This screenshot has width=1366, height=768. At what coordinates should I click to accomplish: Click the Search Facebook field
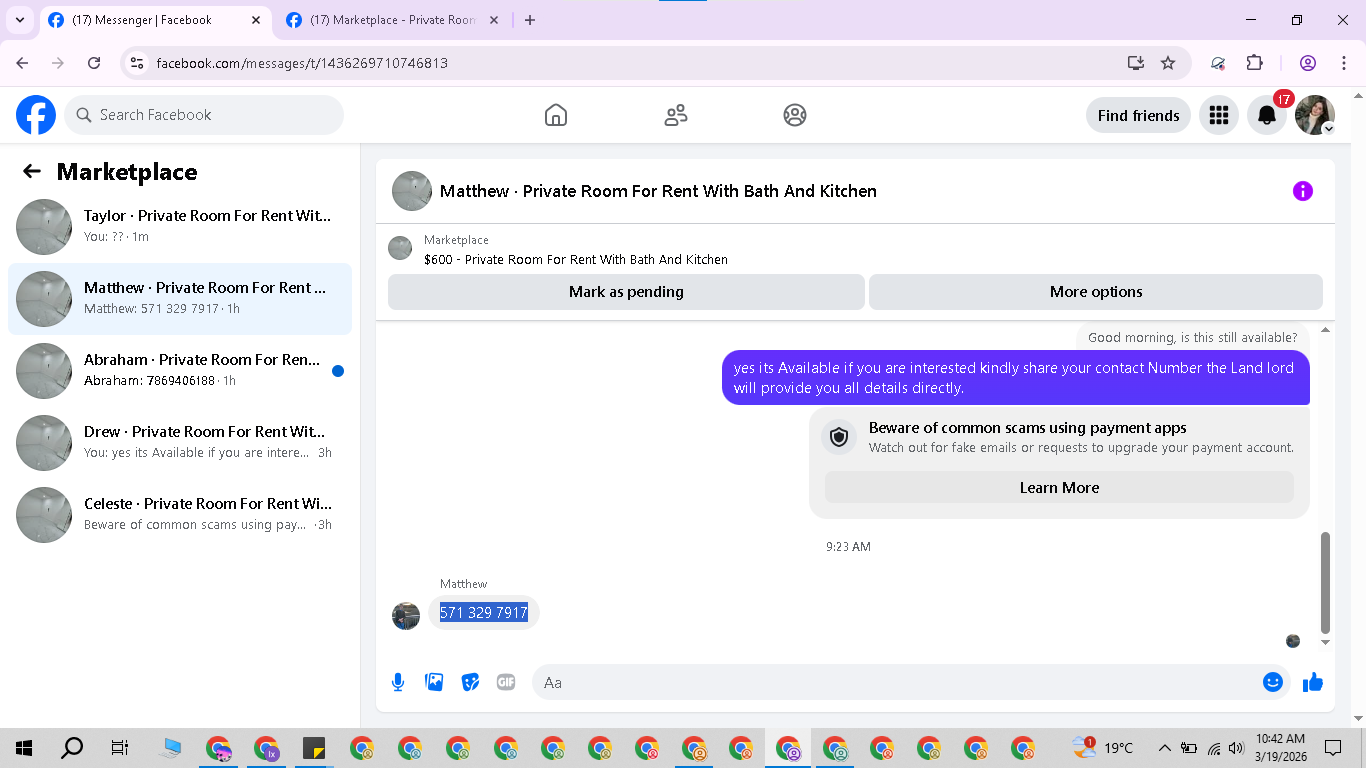(204, 115)
